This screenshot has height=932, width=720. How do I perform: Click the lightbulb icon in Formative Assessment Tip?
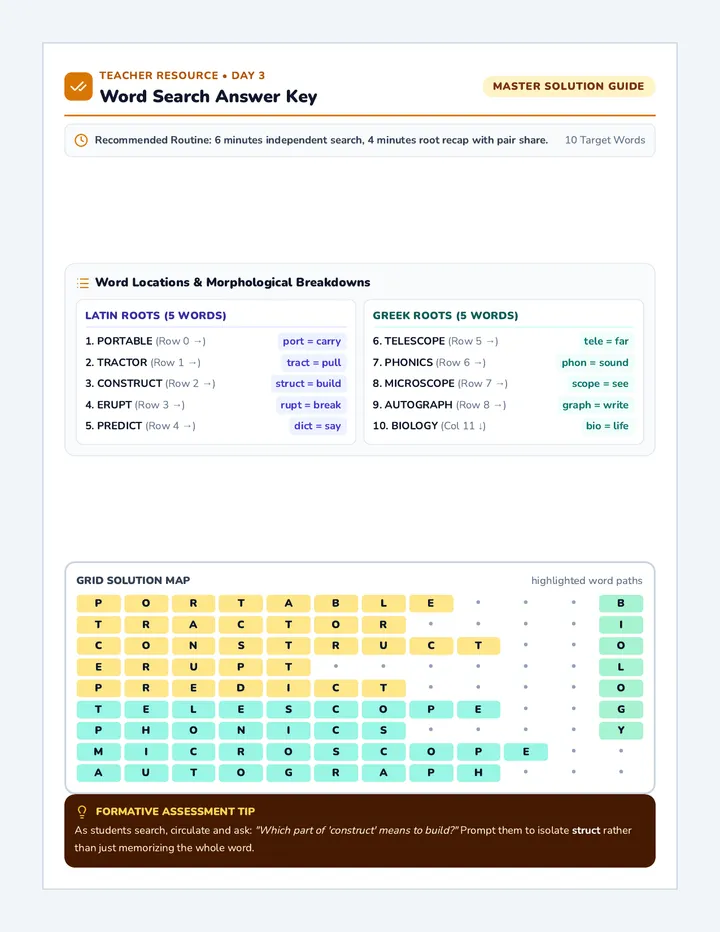82,811
